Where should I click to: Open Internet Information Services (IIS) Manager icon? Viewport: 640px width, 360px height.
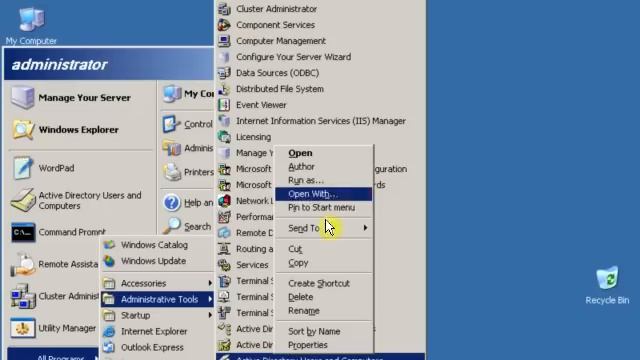[224, 121]
